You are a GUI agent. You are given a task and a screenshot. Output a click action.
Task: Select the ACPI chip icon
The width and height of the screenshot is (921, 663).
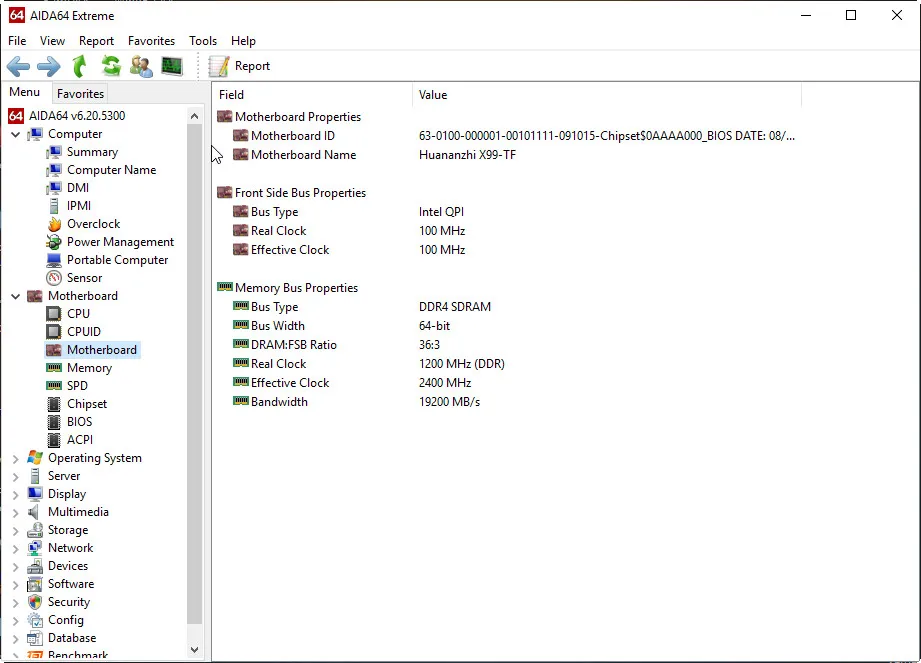[54, 440]
